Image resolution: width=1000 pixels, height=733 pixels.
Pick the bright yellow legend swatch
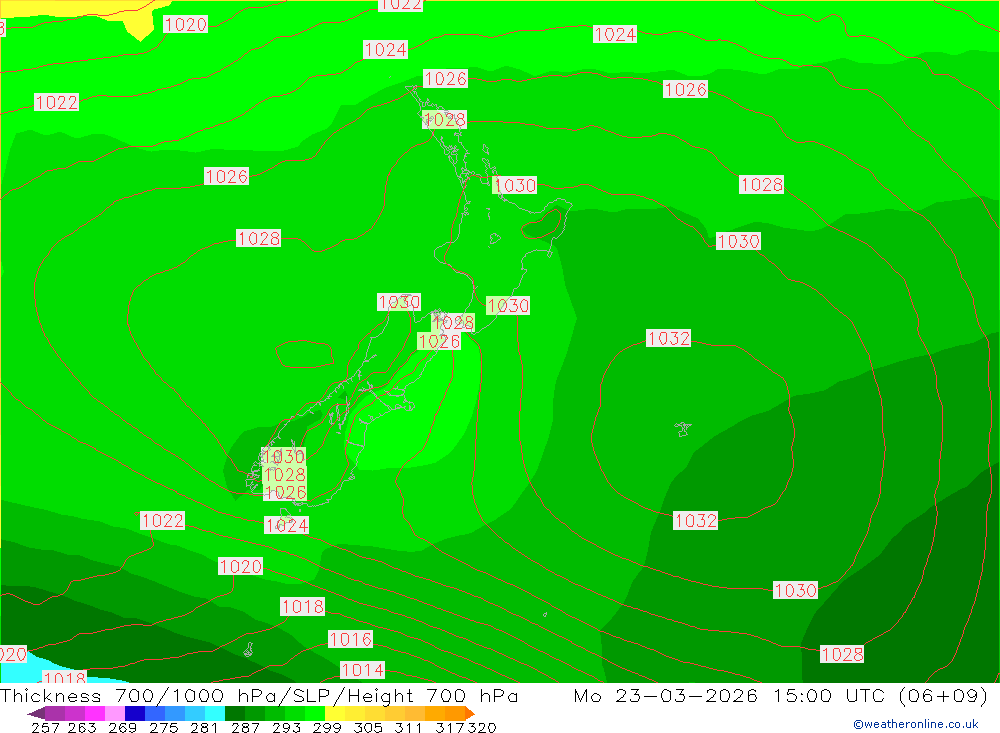tap(335, 713)
